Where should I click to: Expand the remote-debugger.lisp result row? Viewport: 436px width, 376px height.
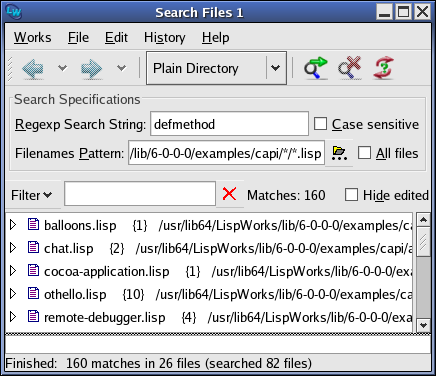(13, 317)
